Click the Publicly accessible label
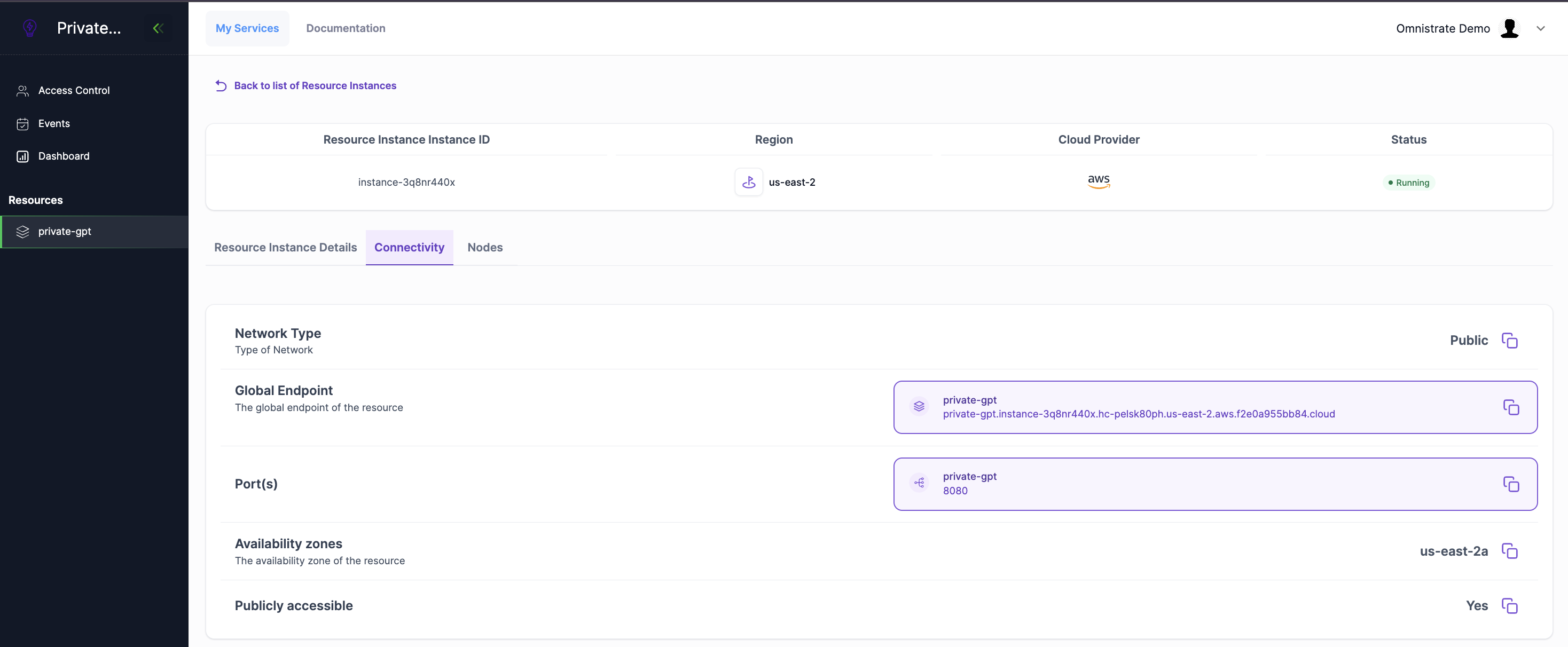 point(294,605)
